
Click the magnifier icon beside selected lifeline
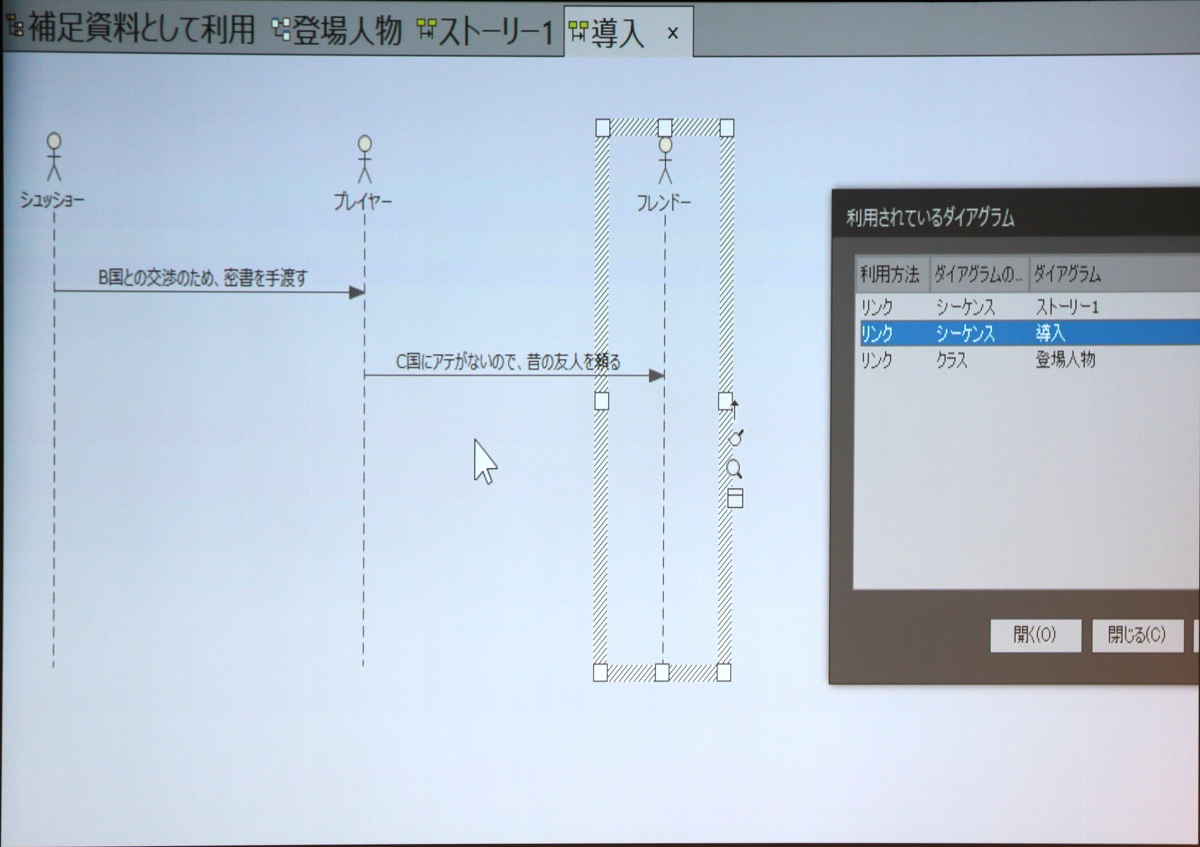point(734,468)
